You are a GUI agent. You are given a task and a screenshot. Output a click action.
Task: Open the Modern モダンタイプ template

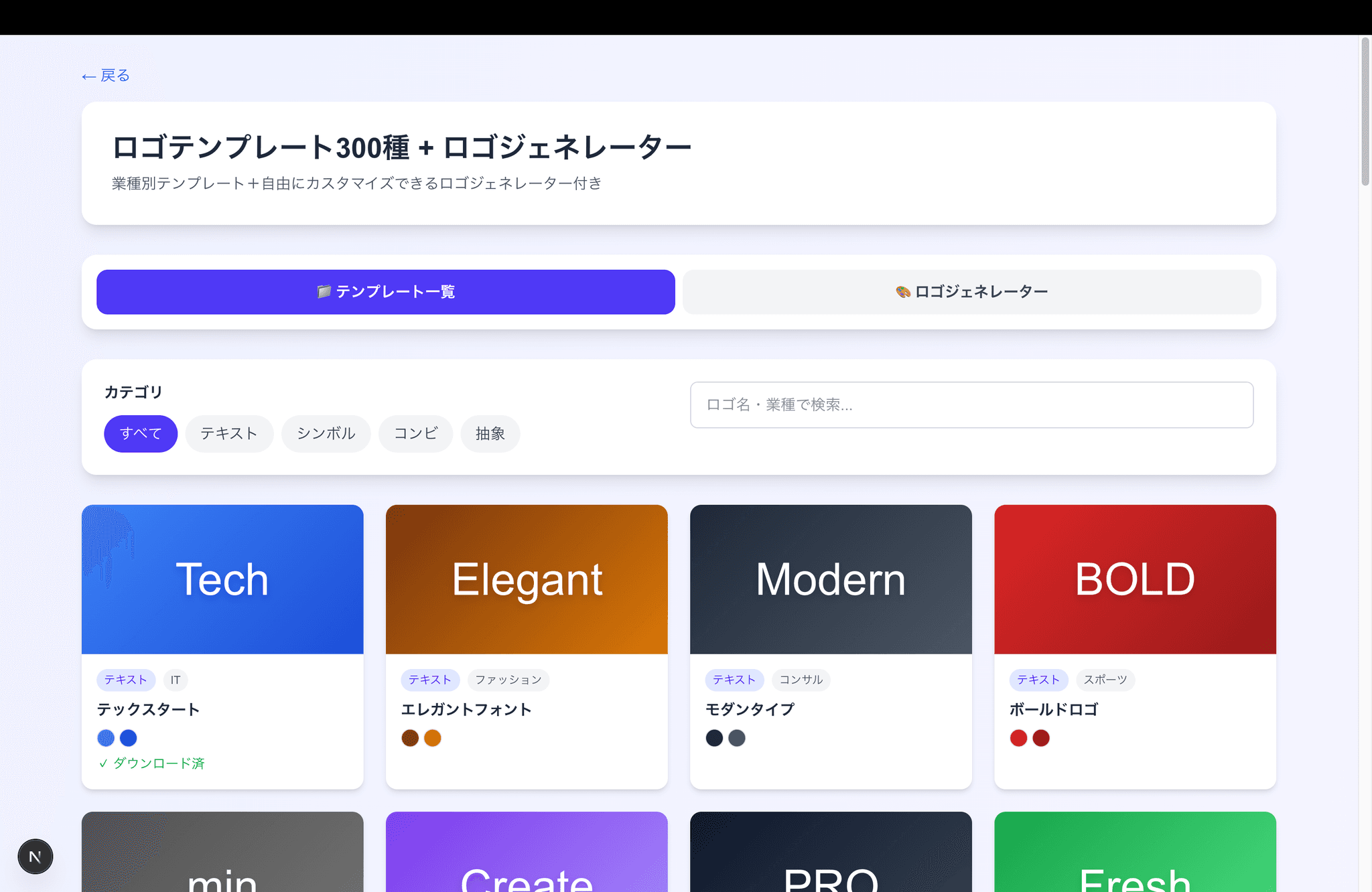(830, 579)
